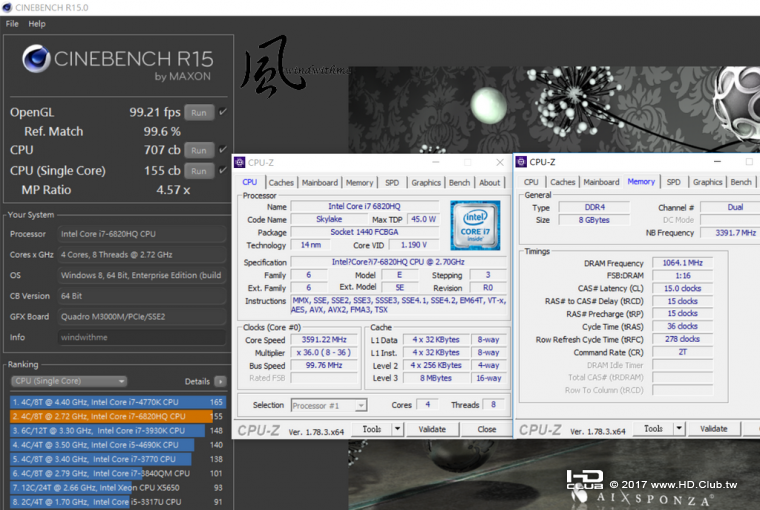The image size is (760, 510).
Task: Toggle the OpenGL test checkbox
Action: coord(222,113)
